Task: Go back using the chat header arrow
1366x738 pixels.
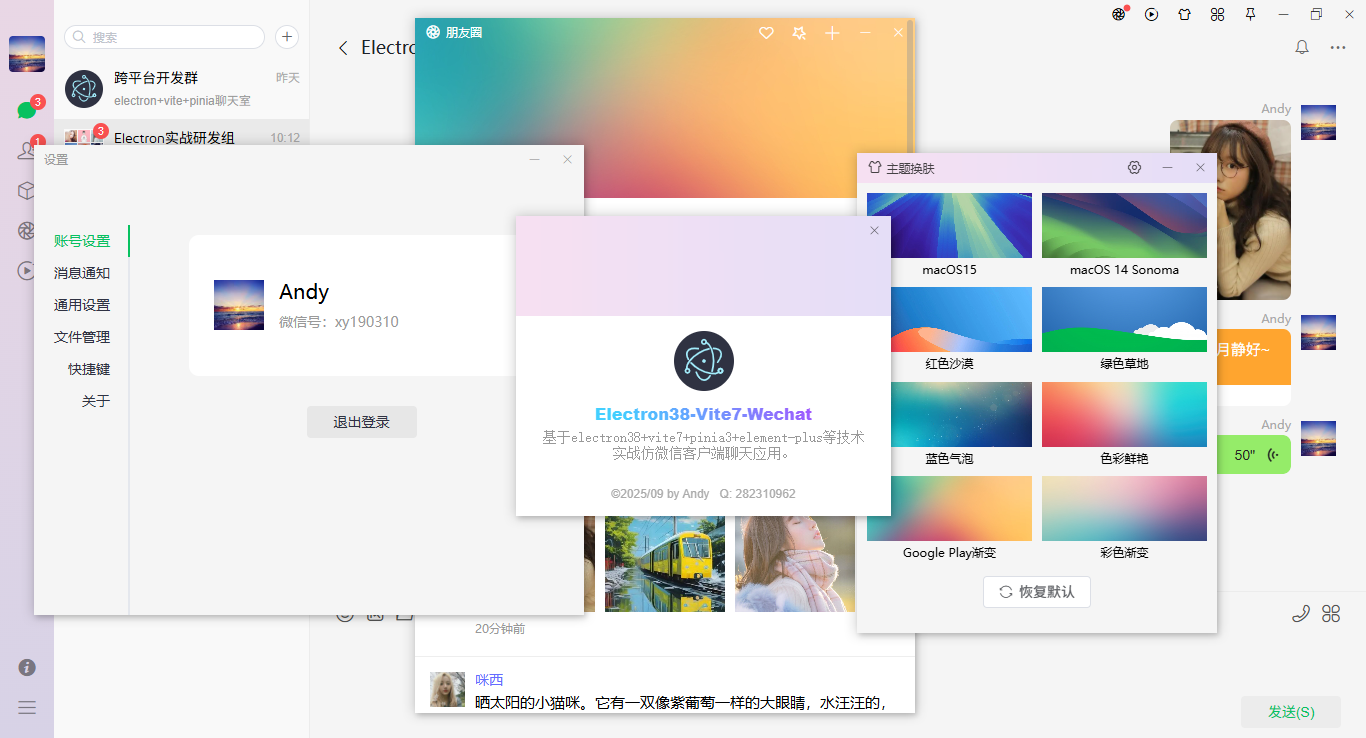Action: 343,48
